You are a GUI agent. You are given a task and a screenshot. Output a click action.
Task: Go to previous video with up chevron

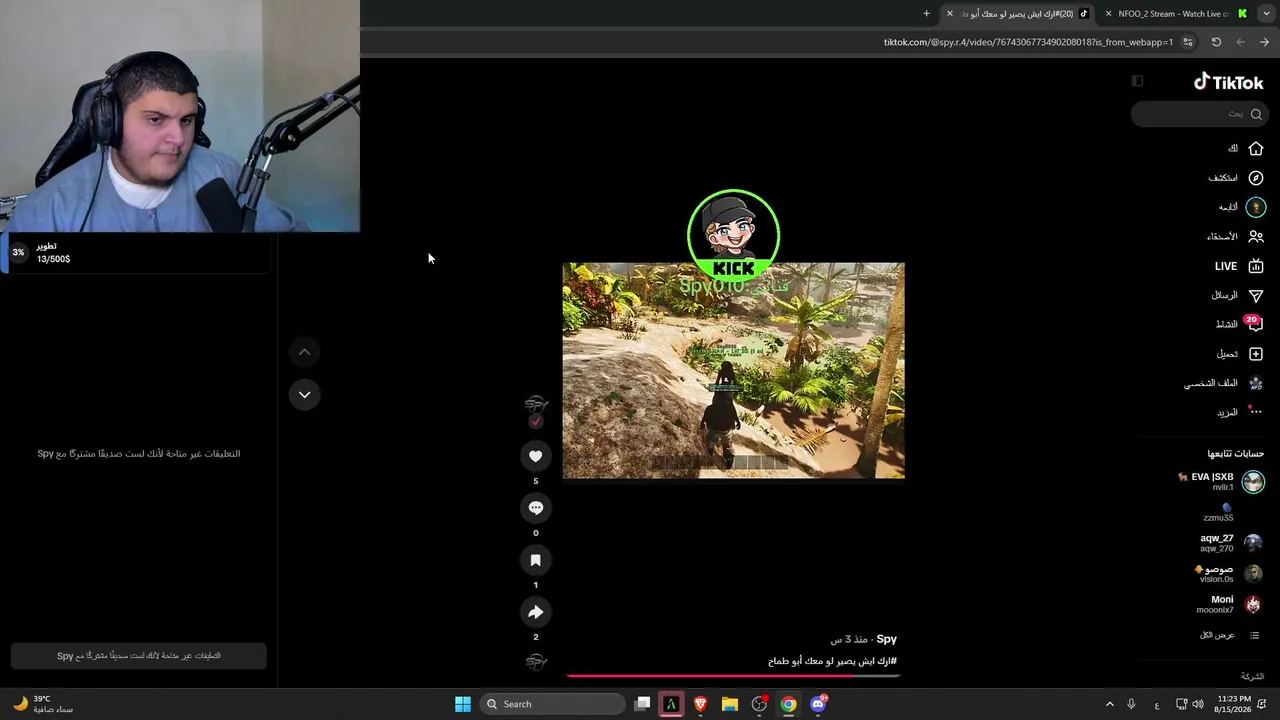(305, 352)
